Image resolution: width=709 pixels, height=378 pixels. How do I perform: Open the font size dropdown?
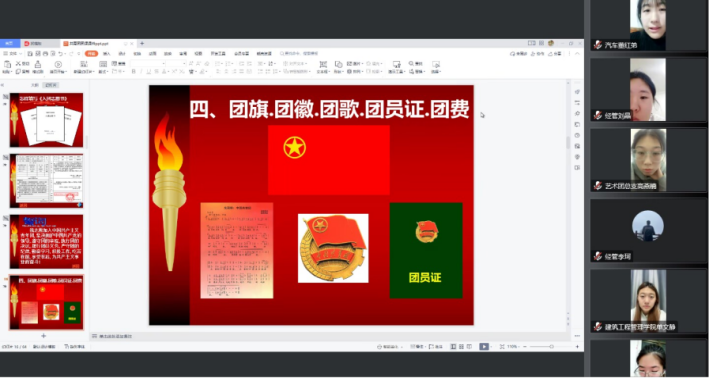184,63
